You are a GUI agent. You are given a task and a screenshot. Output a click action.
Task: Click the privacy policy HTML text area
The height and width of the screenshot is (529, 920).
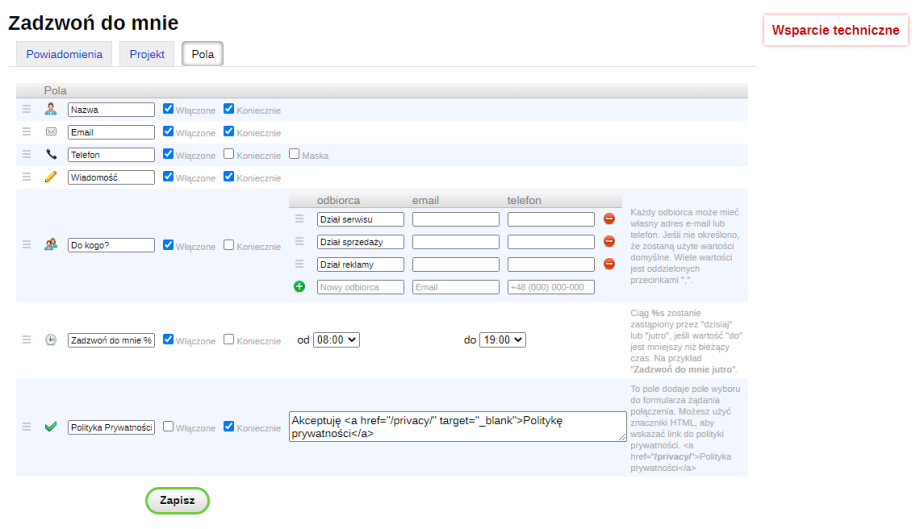[x=457, y=427]
